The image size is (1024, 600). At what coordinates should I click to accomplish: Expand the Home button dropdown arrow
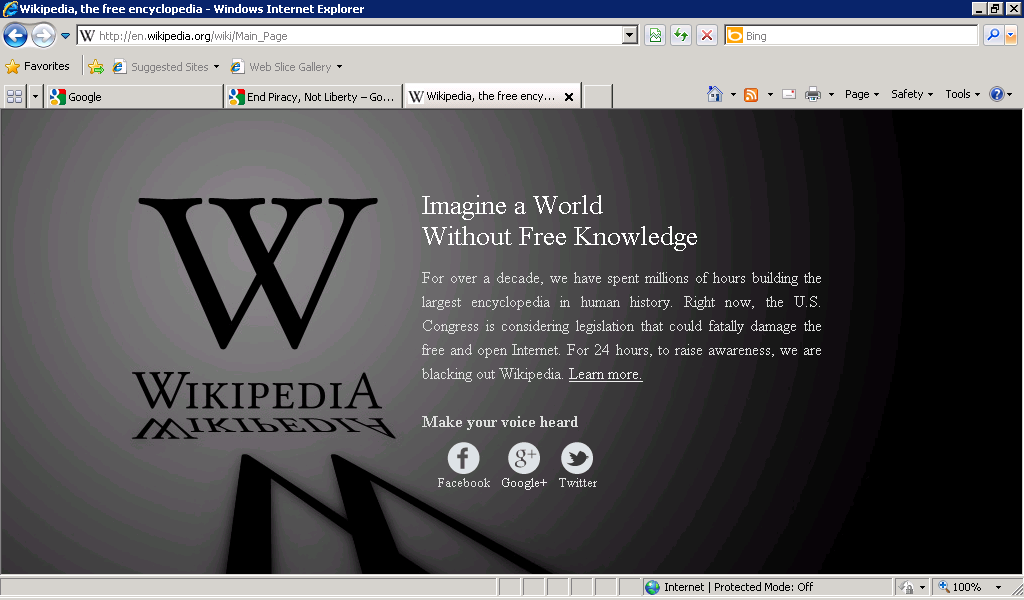733,95
